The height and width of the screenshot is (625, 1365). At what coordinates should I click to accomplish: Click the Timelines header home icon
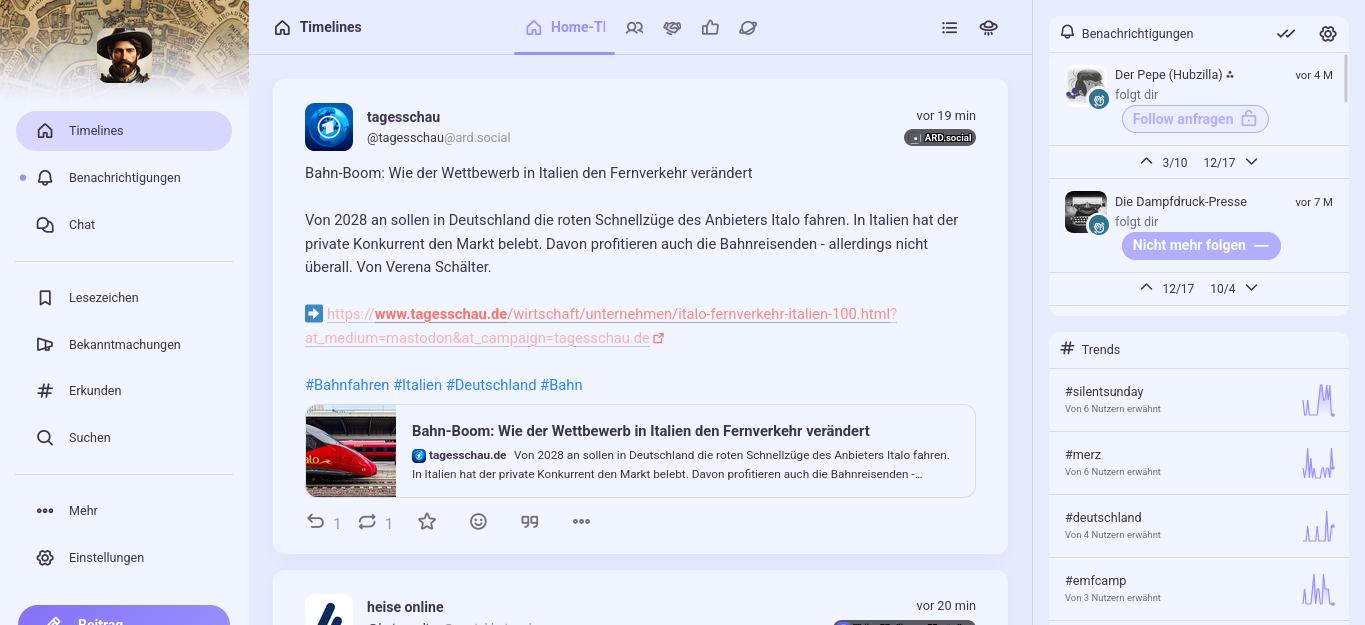282,28
